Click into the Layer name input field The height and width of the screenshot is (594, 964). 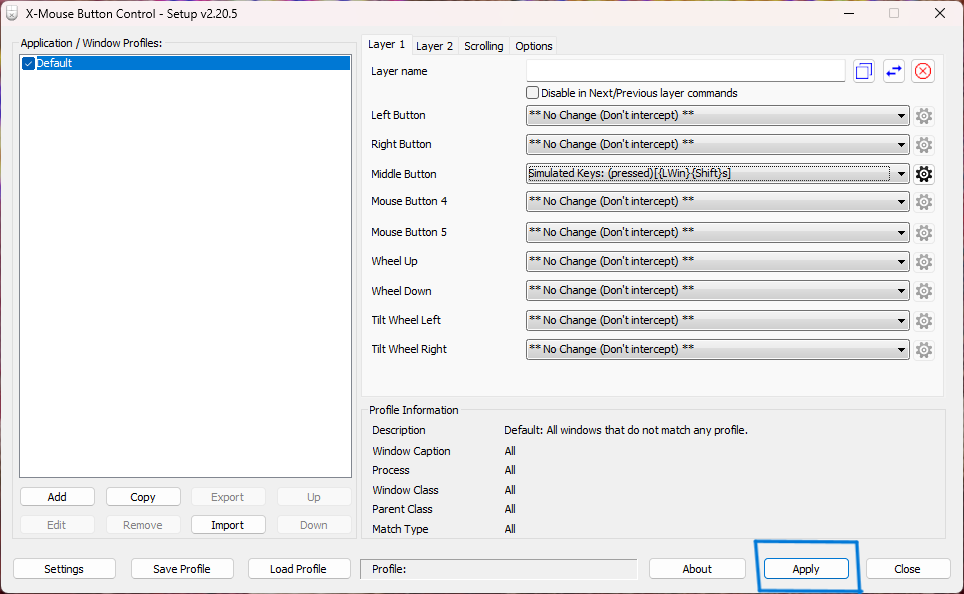685,71
